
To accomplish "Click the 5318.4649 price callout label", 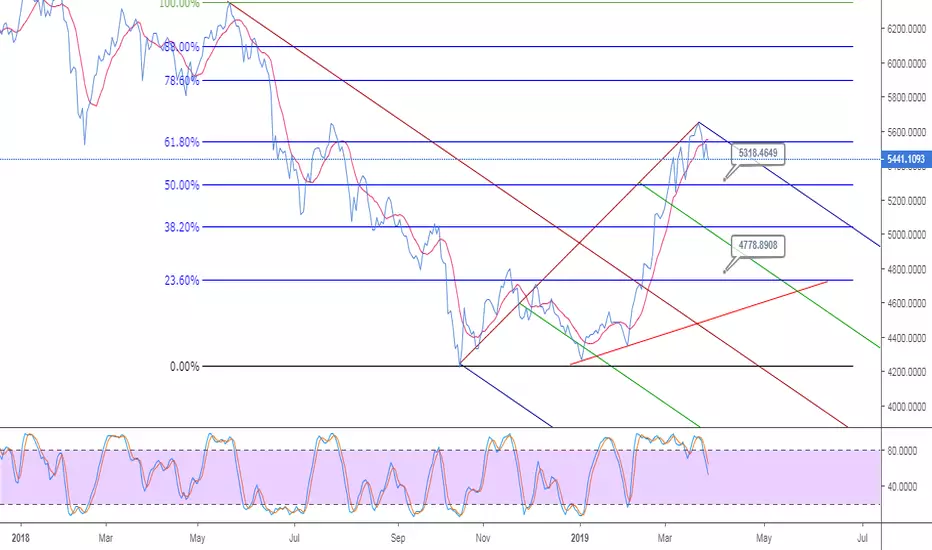I will coord(758,153).
